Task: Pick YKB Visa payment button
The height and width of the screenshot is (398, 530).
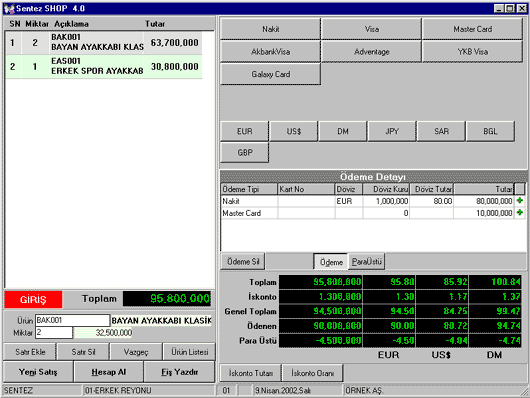Action: point(473,52)
